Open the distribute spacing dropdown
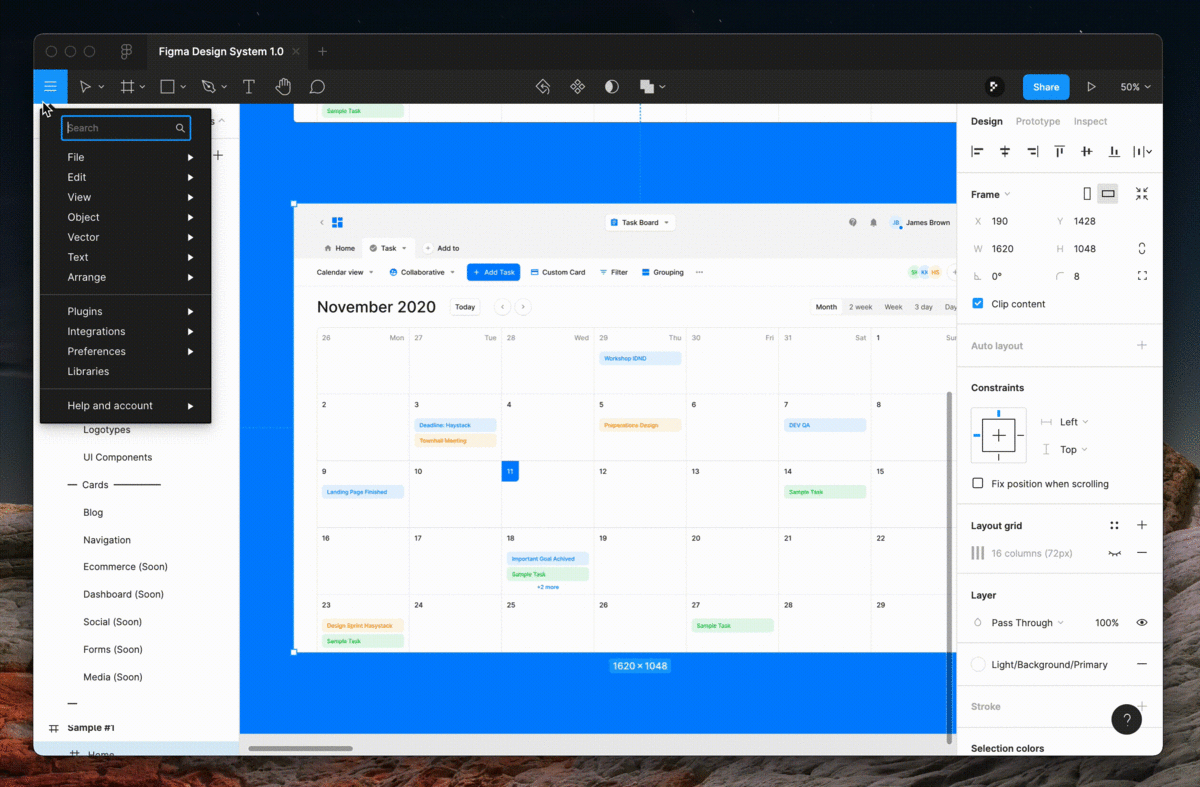 coord(1142,152)
